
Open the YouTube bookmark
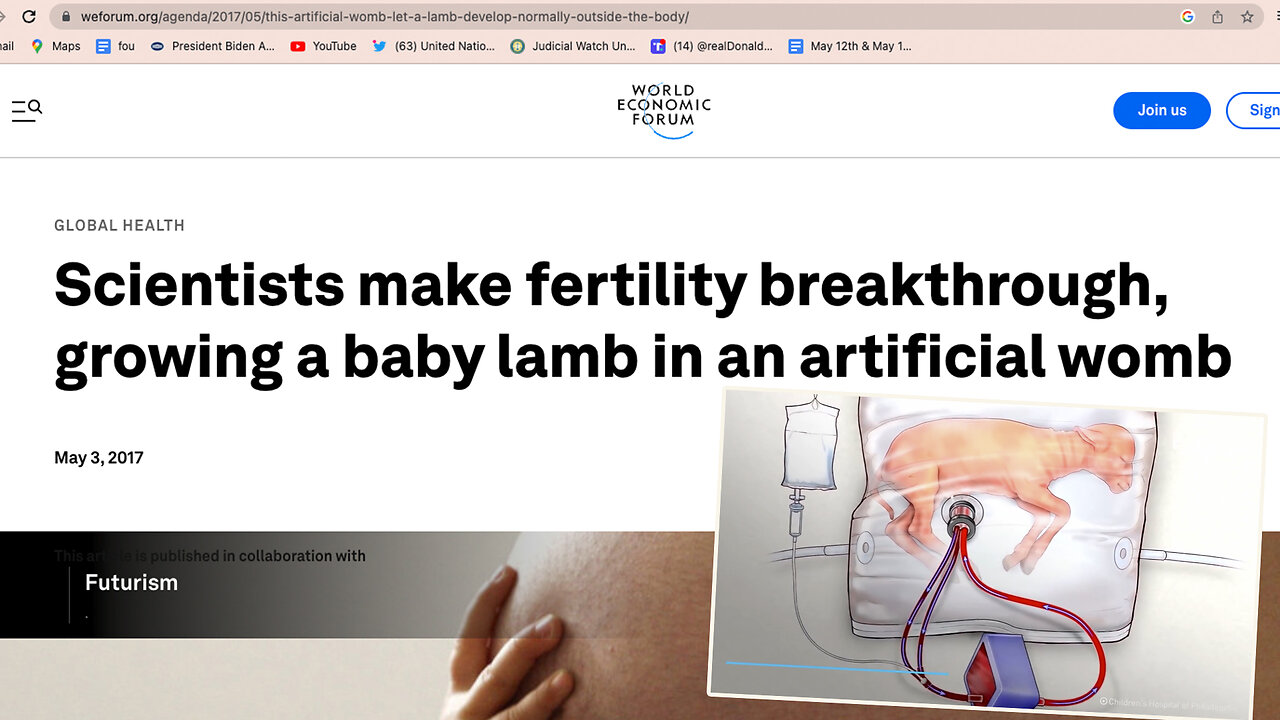pos(323,46)
